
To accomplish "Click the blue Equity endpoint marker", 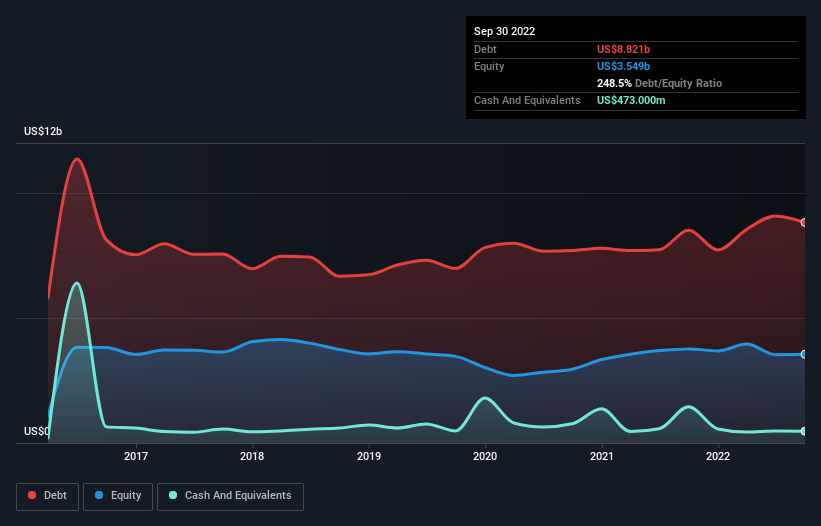I will pyautogui.click(x=805, y=354).
